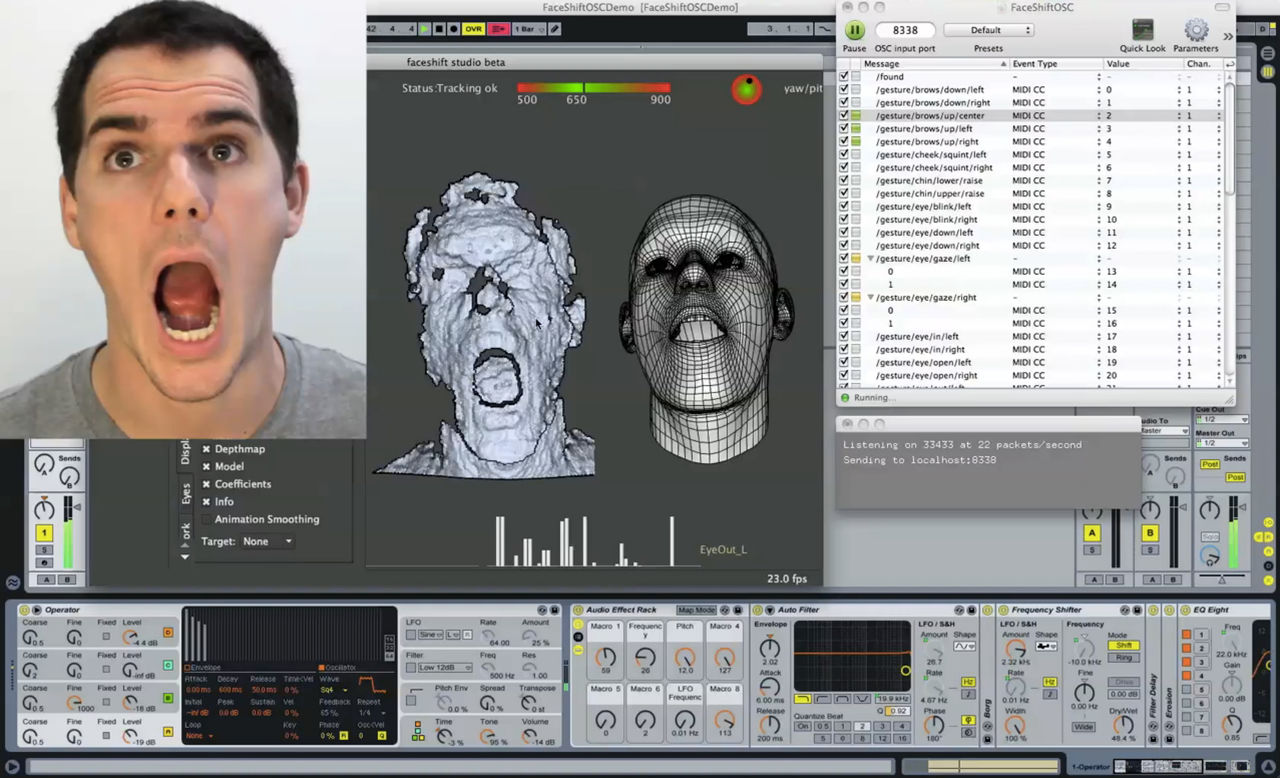
Task: Open the Target: None dropdown in faceshift
Action: pyautogui.click(x=266, y=540)
